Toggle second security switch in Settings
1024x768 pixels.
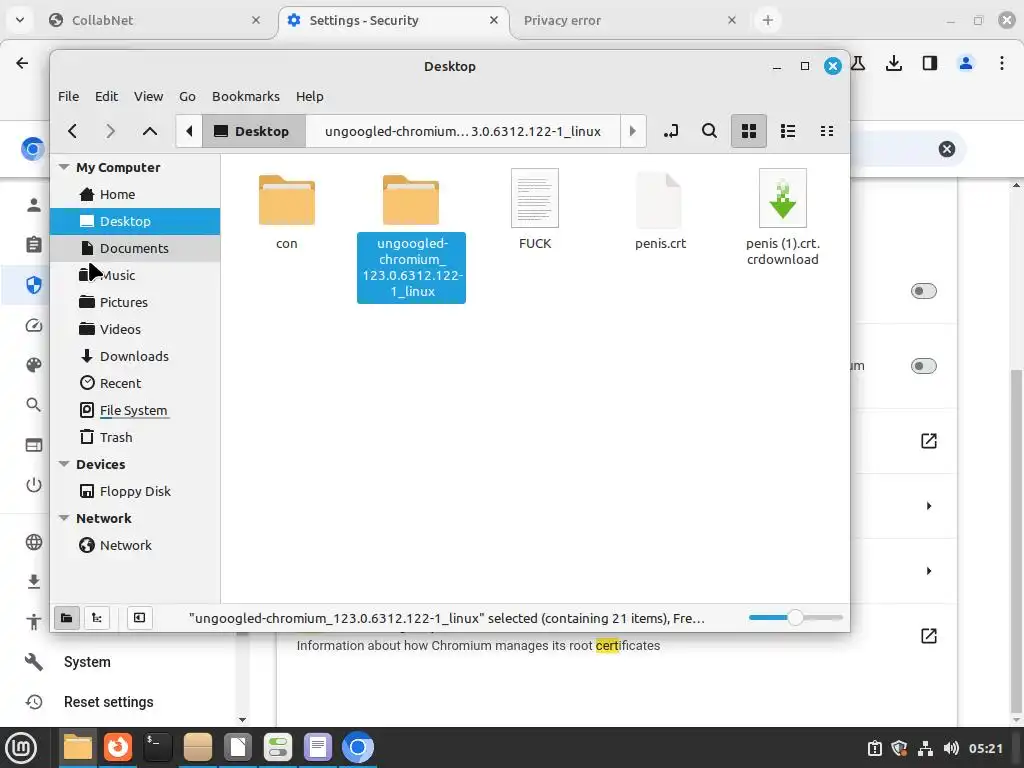coord(923,366)
